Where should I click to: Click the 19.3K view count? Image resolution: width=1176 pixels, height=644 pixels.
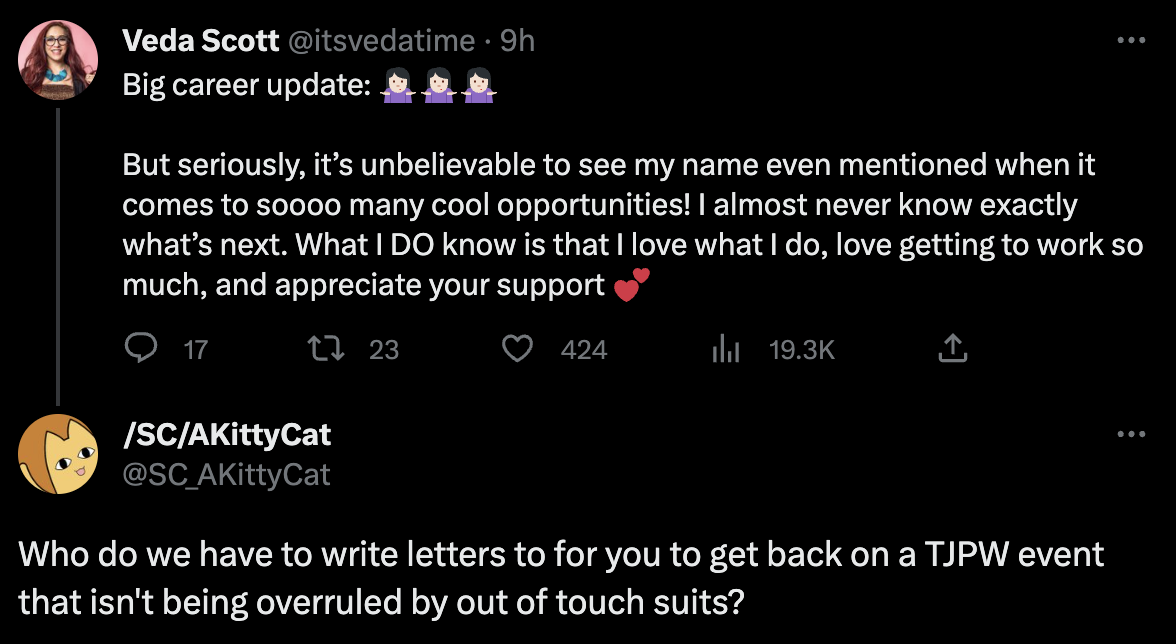pos(801,349)
